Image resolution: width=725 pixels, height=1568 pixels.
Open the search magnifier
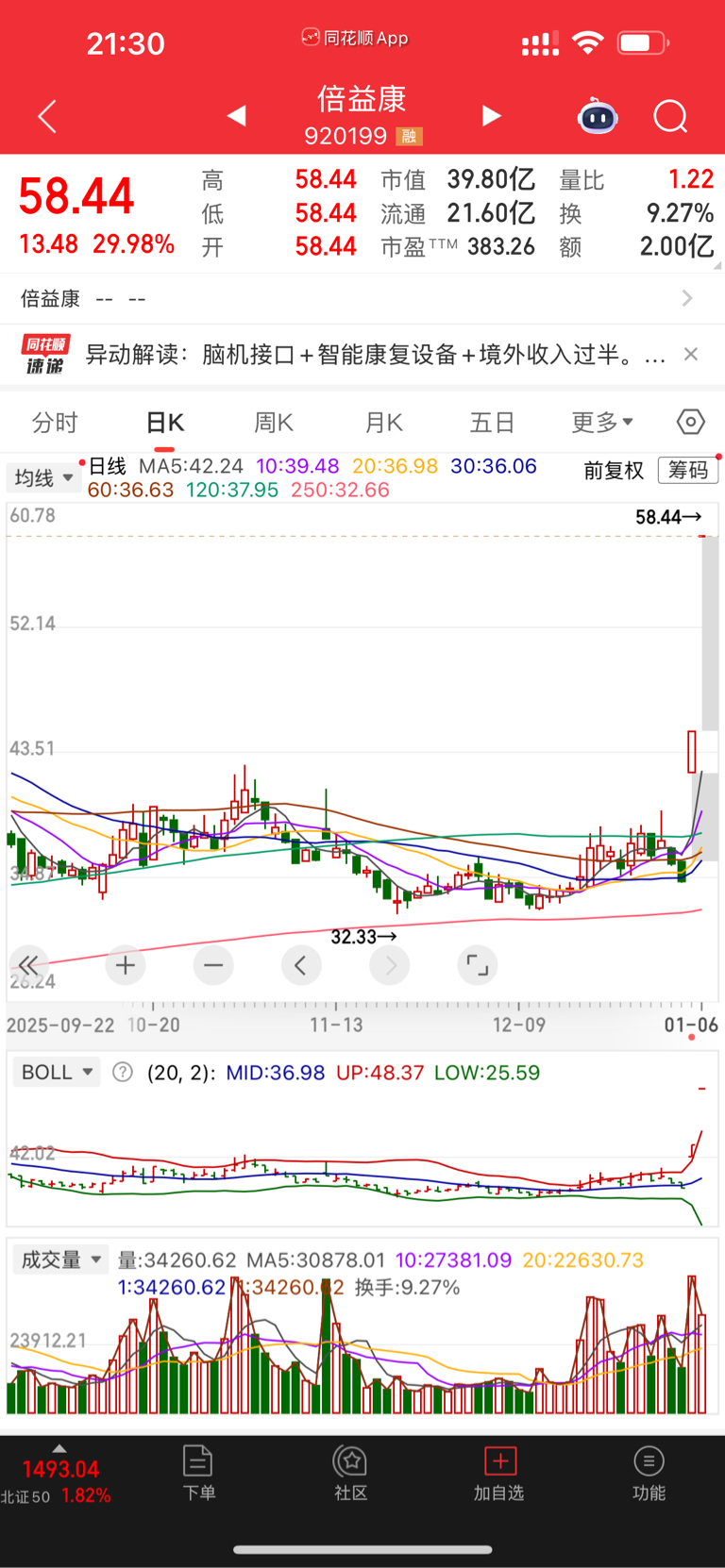[670, 116]
